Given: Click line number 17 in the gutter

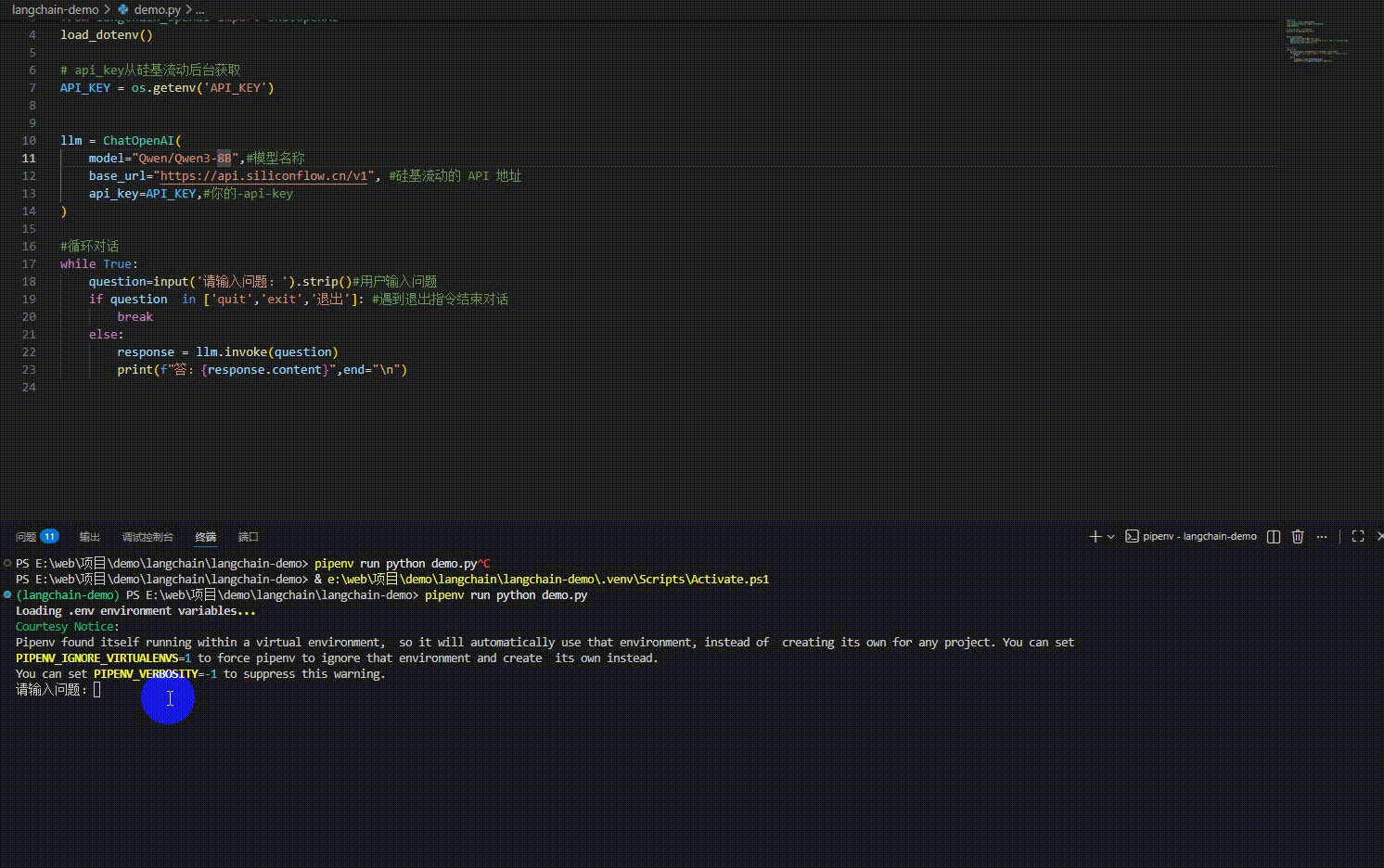Looking at the screenshot, I should coord(29,264).
